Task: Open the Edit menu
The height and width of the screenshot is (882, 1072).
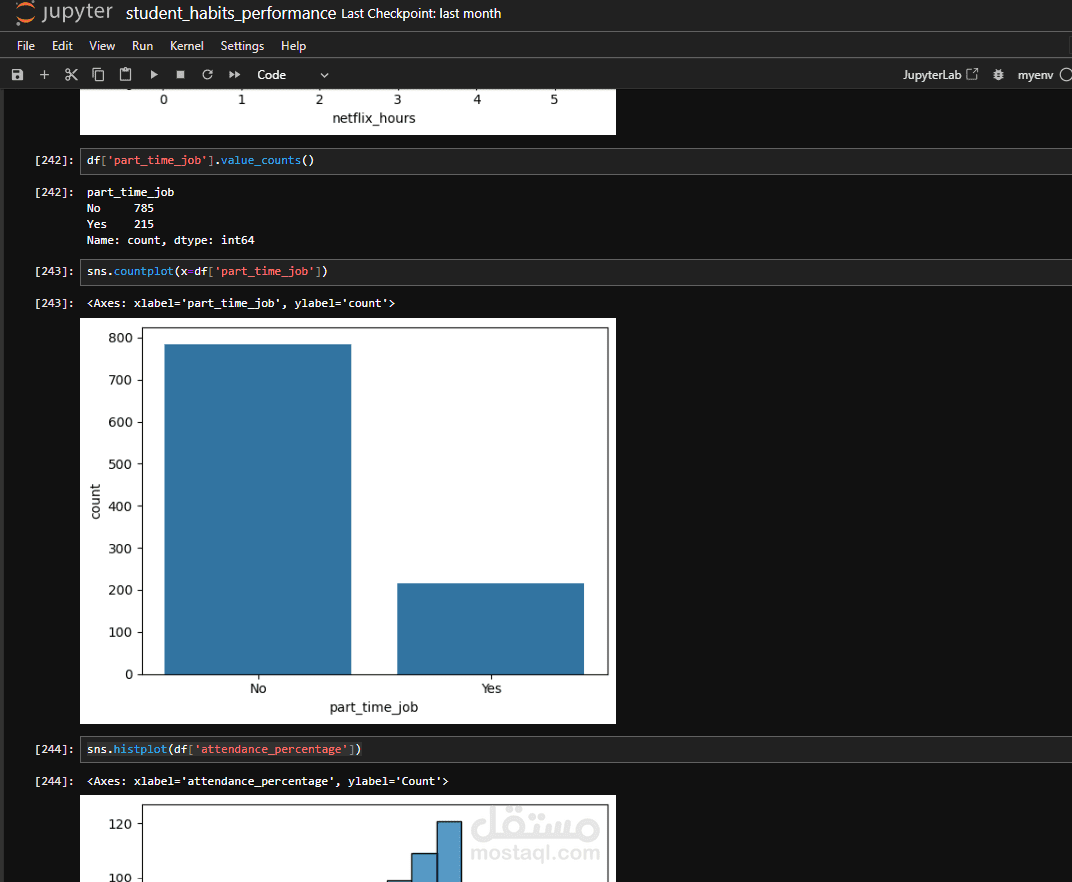Action: 62,46
